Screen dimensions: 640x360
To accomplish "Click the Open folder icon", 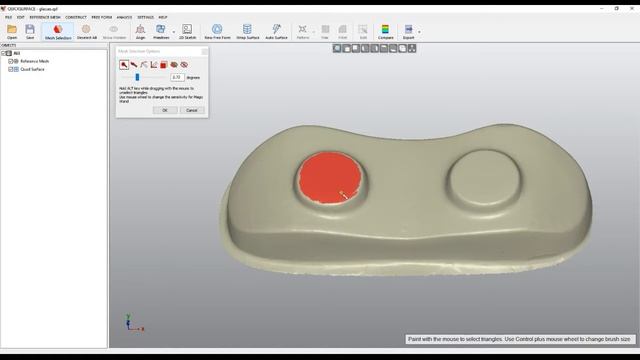I will pos(12,29).
